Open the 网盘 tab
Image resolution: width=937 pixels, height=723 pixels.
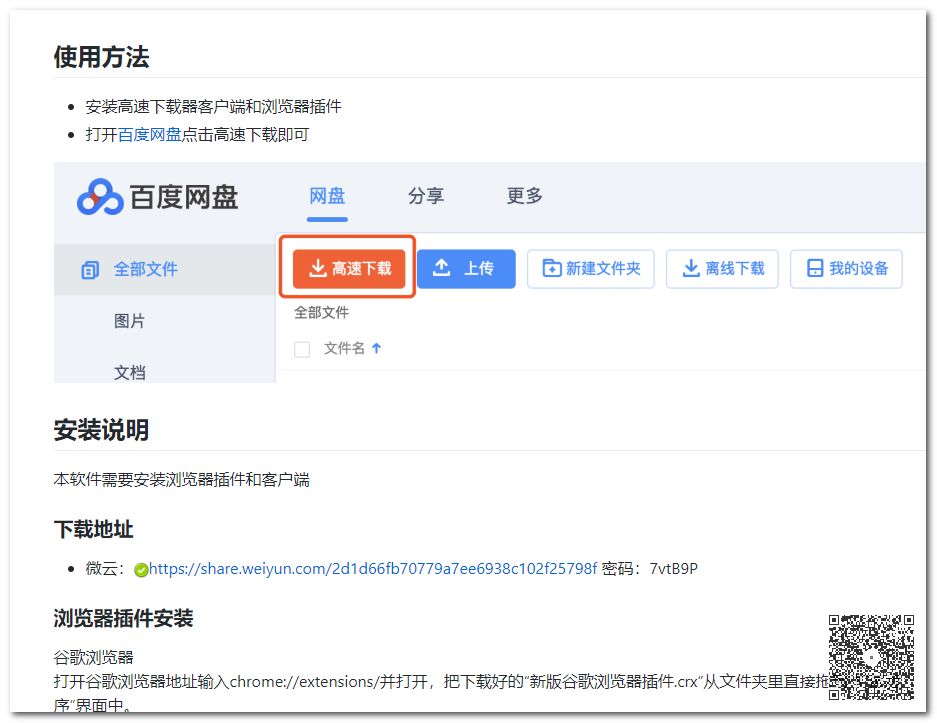click(327, 196)
